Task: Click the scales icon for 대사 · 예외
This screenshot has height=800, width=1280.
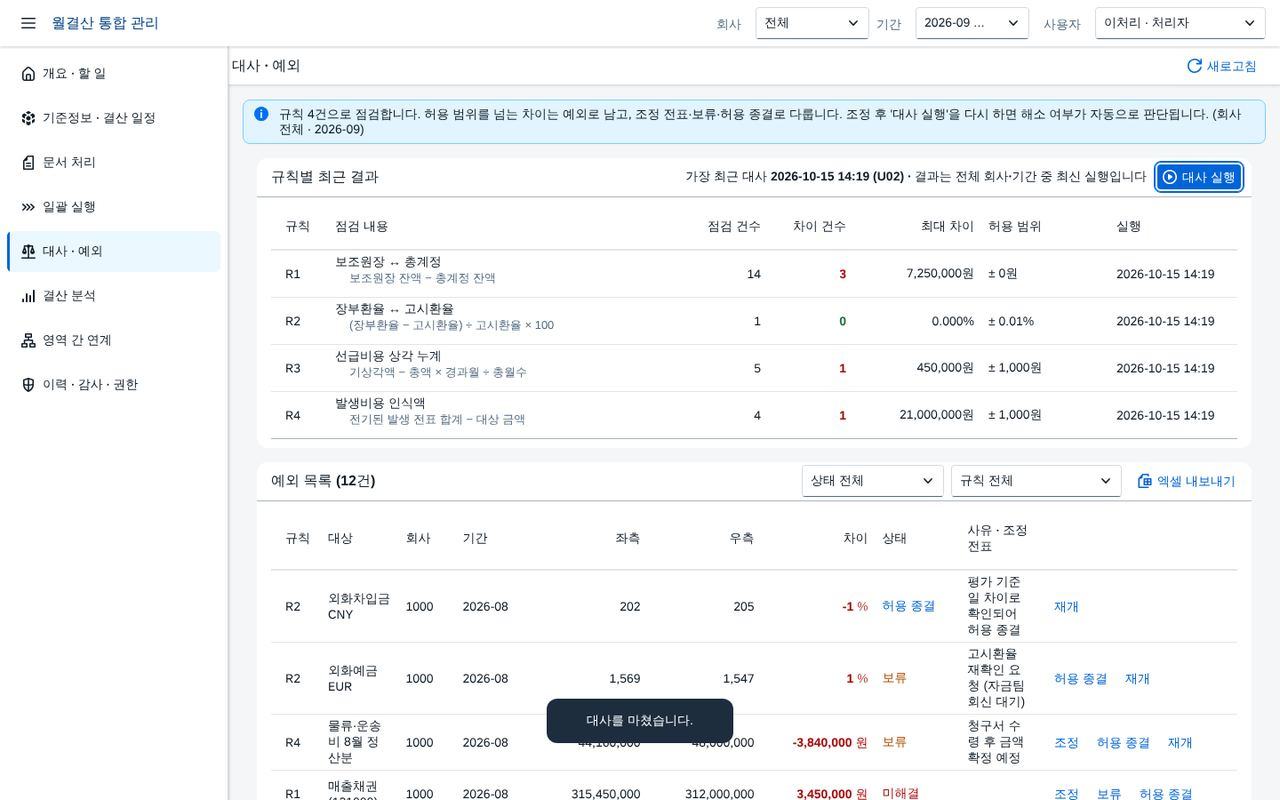Action: click(x=28, y=251)
